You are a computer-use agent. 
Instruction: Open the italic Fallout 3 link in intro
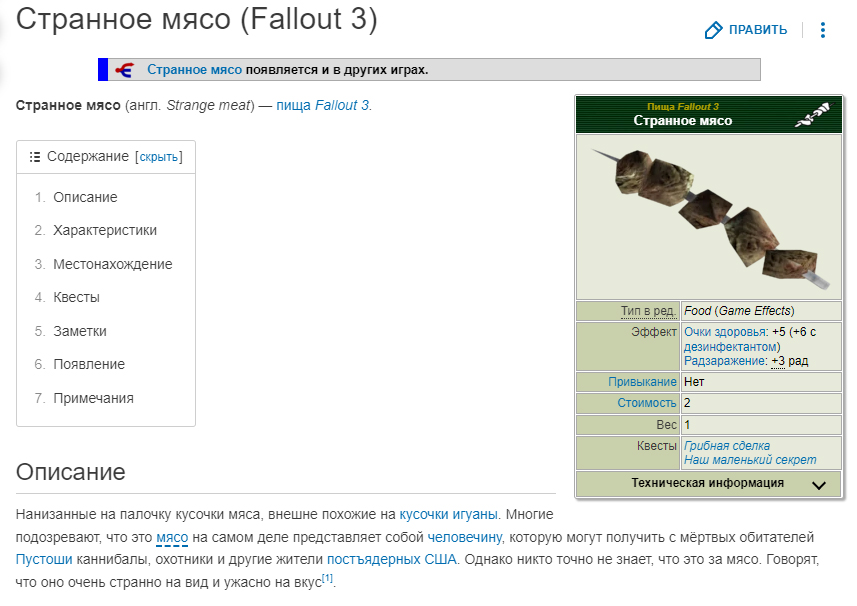[342, 105]
